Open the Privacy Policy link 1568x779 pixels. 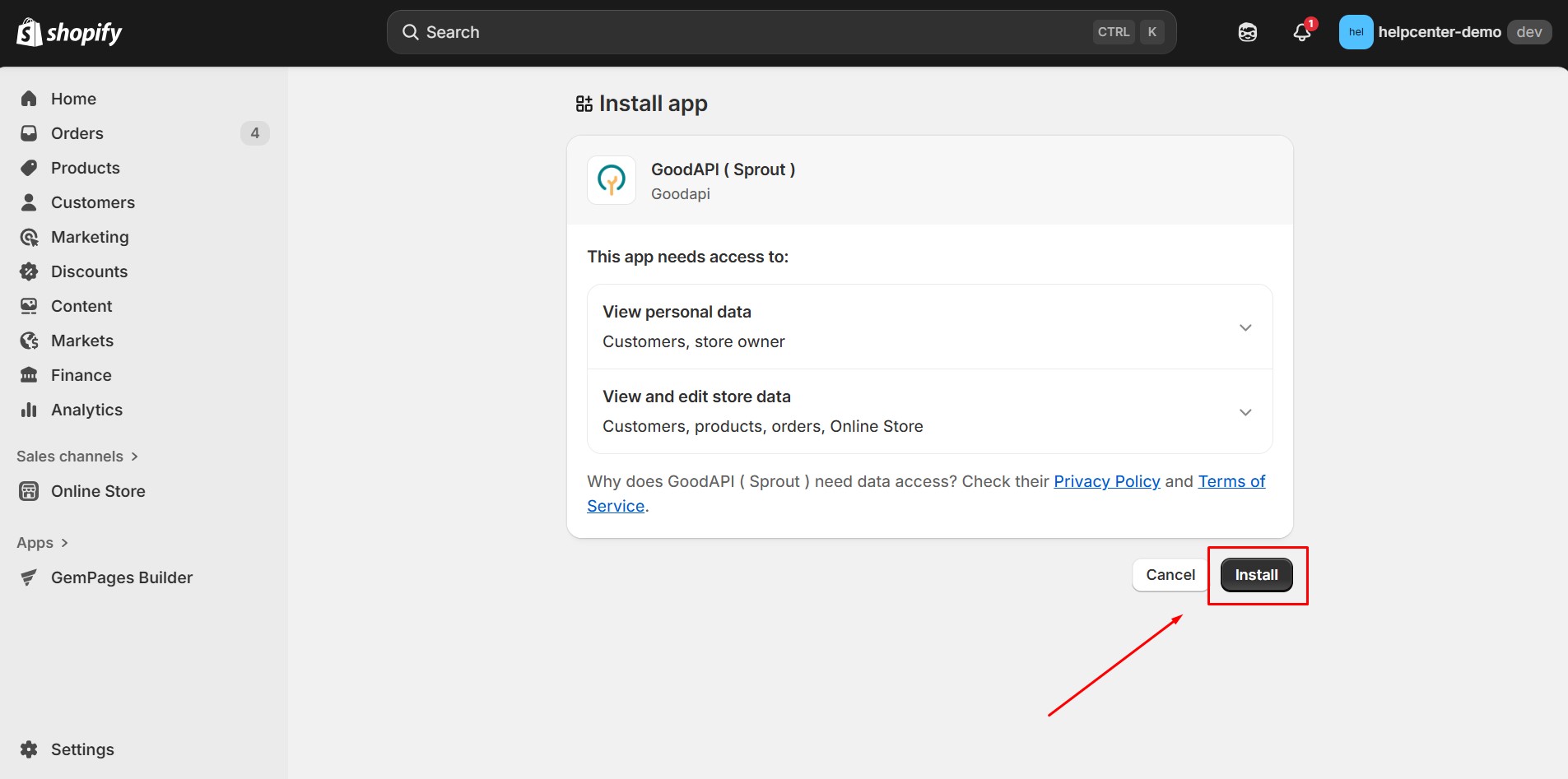pyautogui.click(x=1106, y=481)
